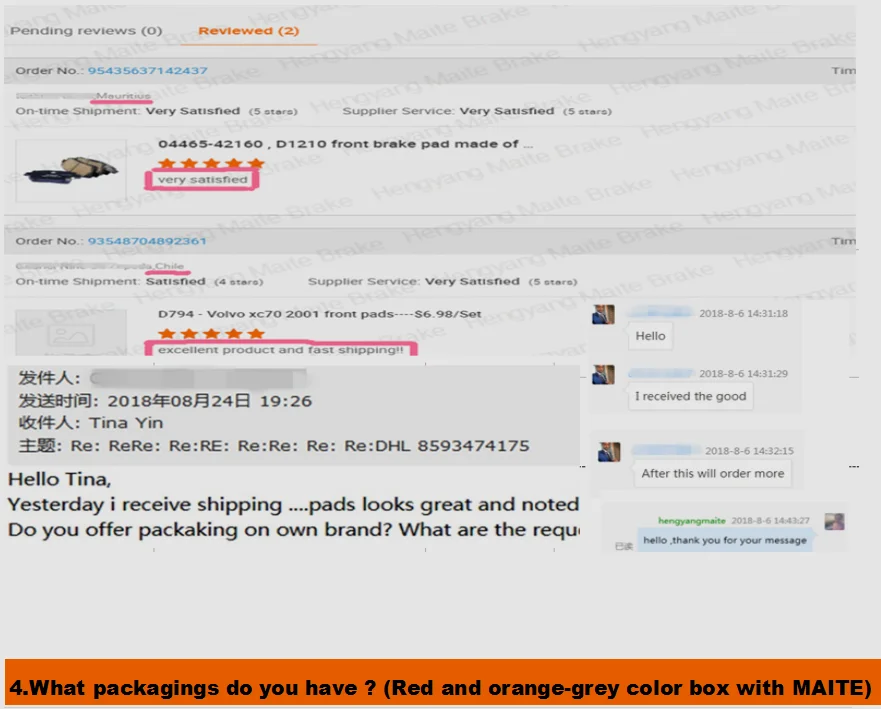Select the Reviewed (2) tab
881x709 pixels.
tap(248, 31)
